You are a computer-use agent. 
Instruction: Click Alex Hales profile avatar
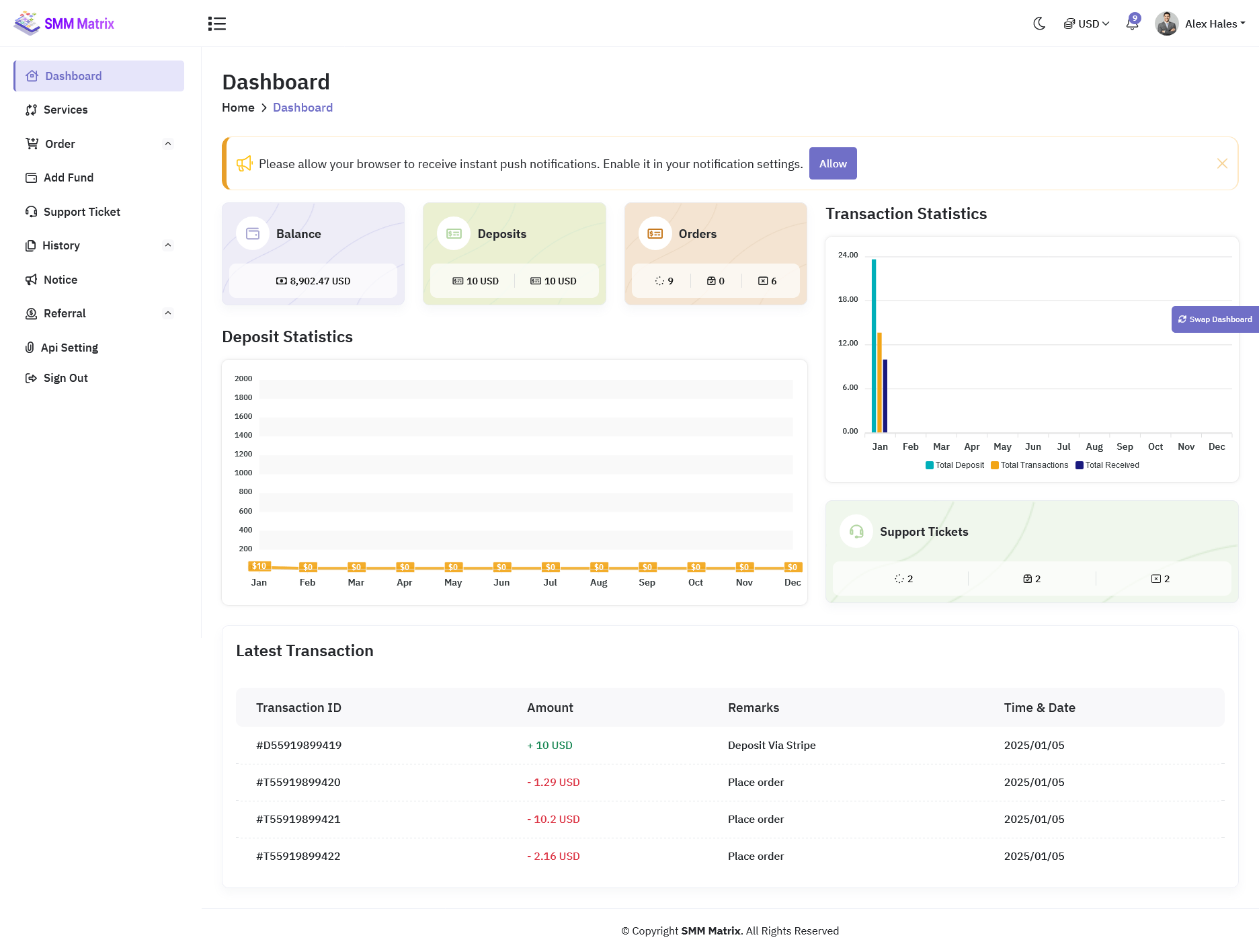click(1166, 24)
